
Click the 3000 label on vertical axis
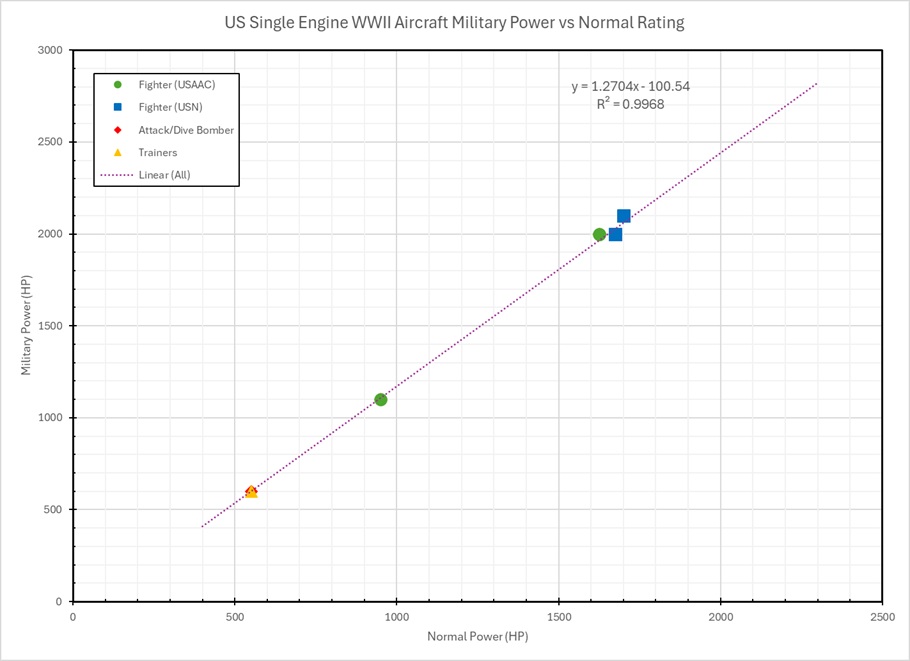pos(50,51)
